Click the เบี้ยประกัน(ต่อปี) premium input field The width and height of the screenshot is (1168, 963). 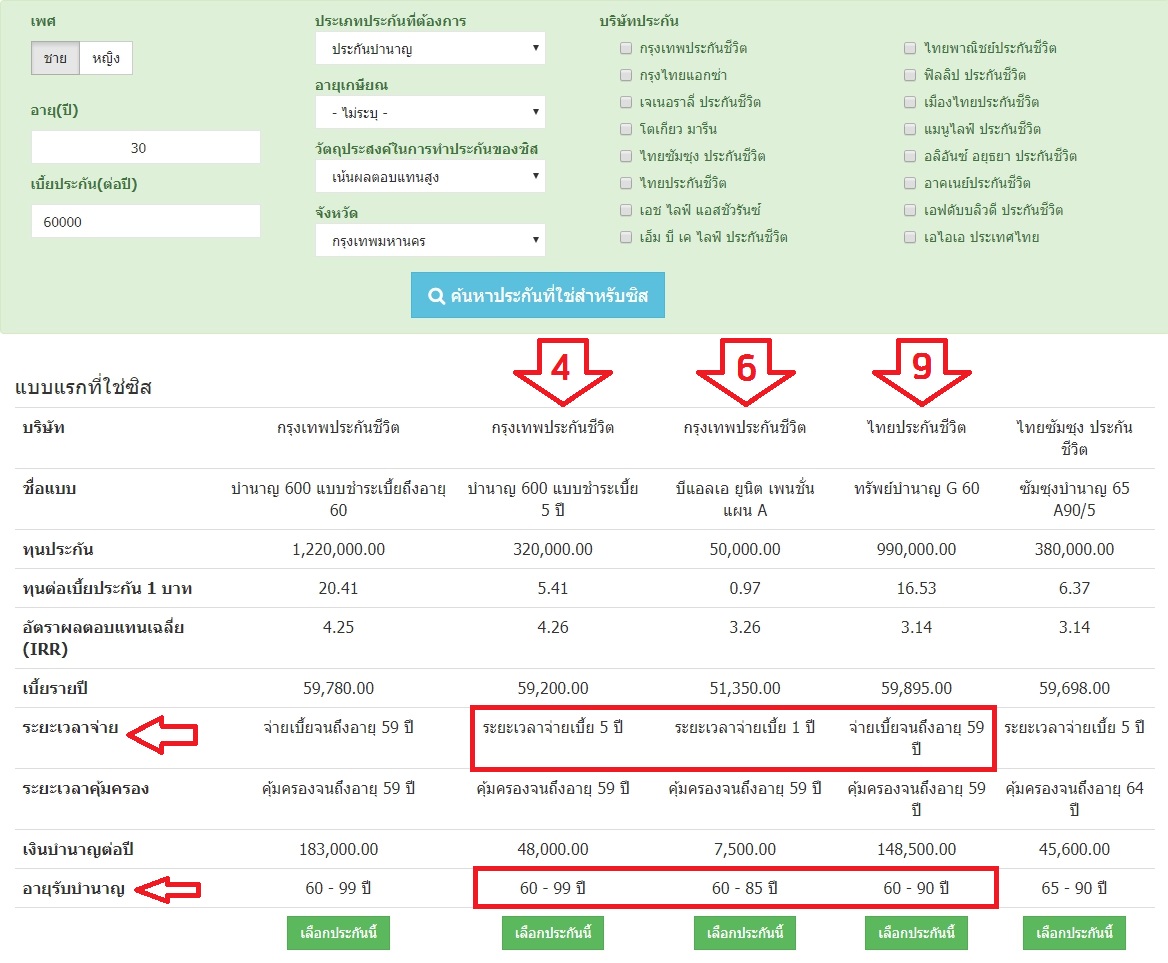coord(146,222)
